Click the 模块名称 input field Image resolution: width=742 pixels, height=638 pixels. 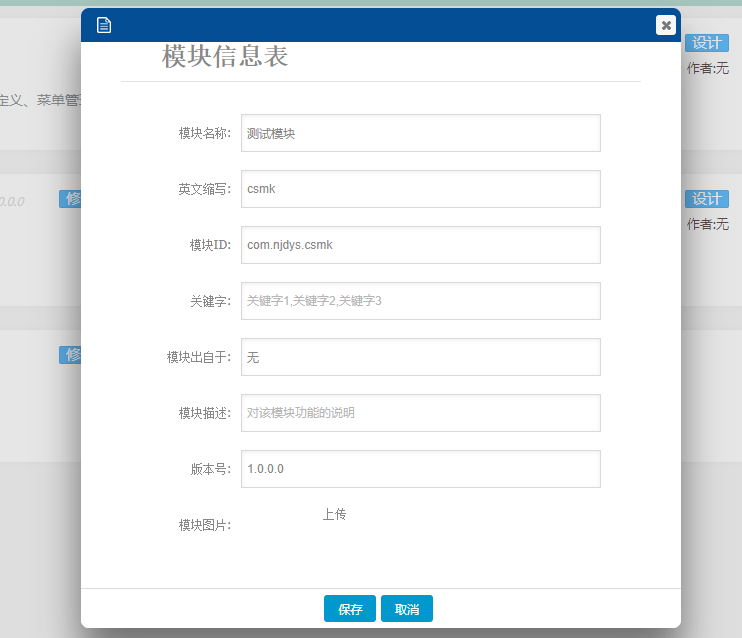pyautogui.click(x=420, y=133)
